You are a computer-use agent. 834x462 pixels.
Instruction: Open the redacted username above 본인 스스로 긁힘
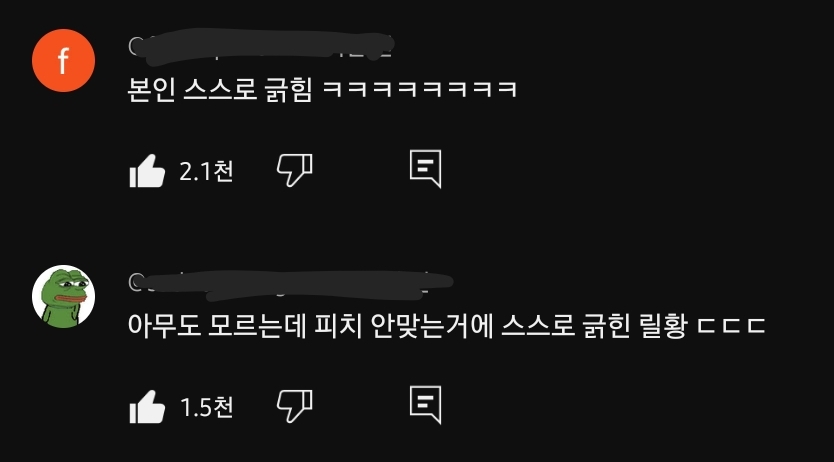tap(261, 47)
